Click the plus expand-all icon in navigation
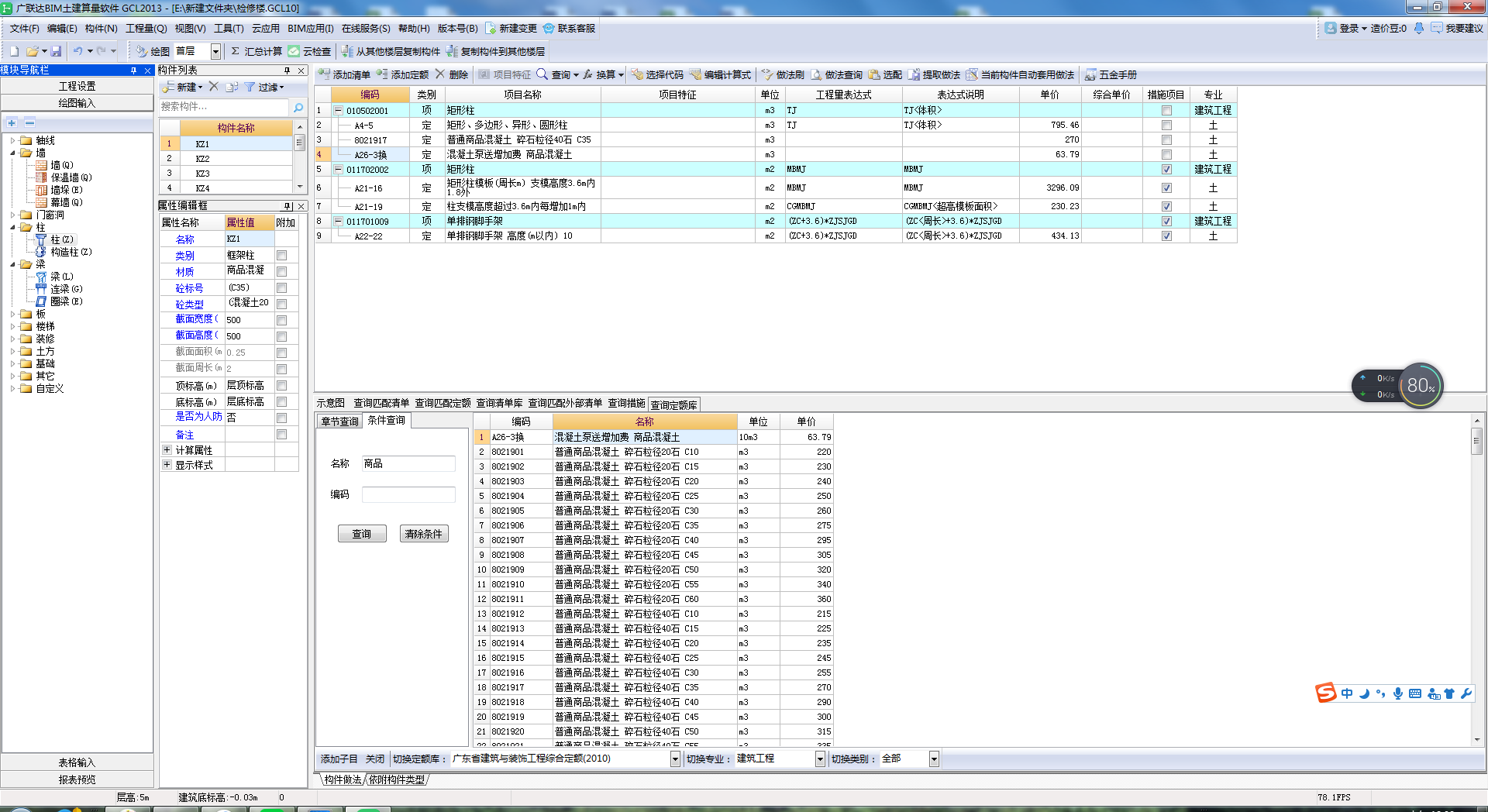This screenshot has width=1488, height=812. click(x=12, y=122)
